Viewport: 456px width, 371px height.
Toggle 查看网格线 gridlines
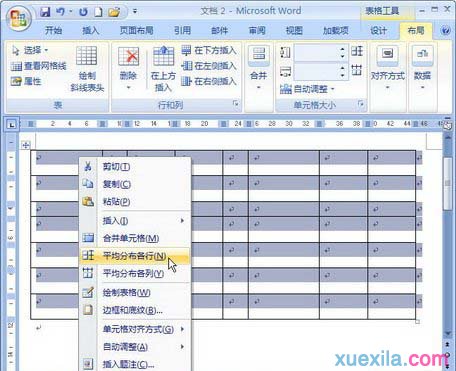(38, 66)
